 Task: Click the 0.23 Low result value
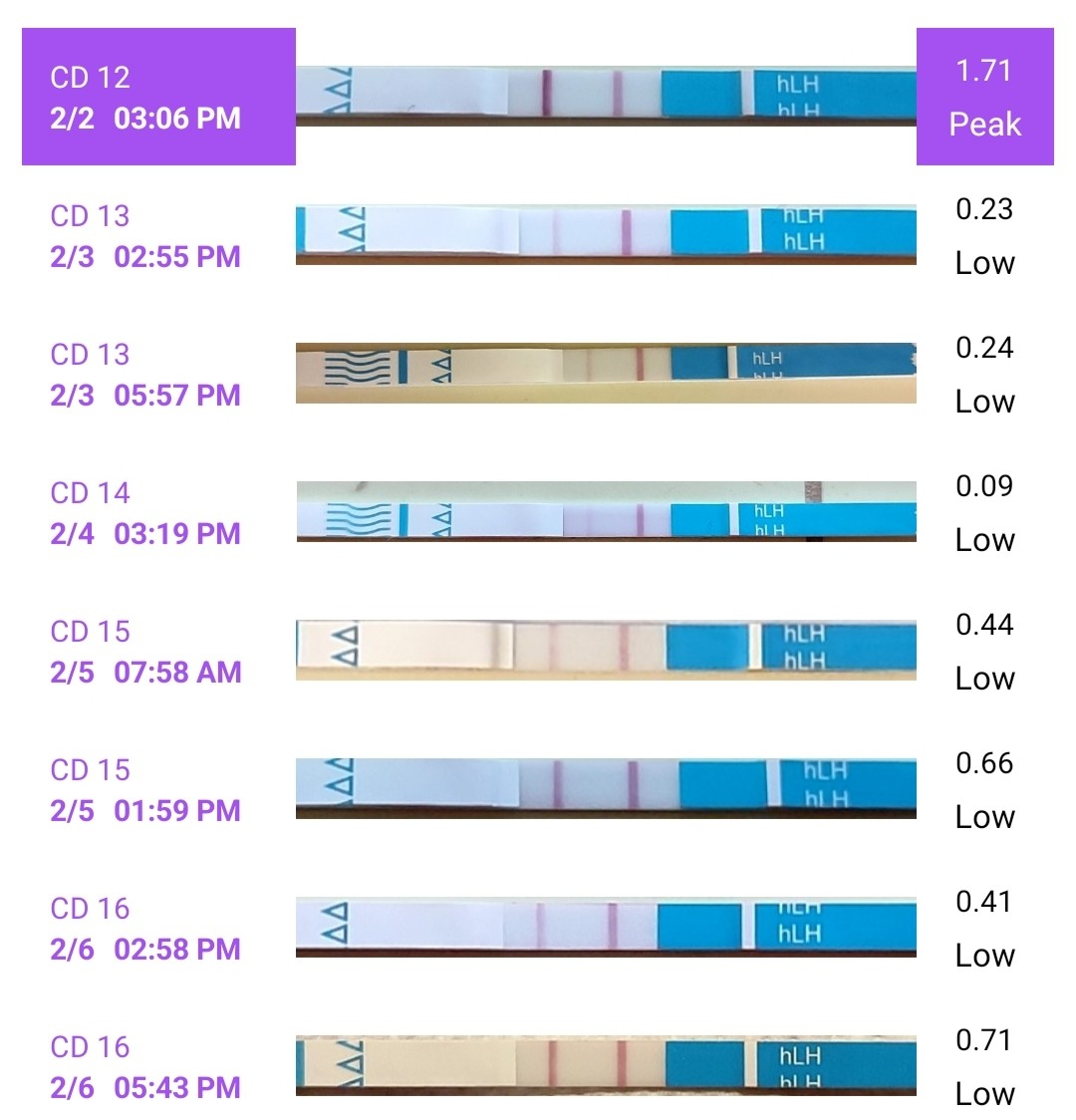pos(984,236)
